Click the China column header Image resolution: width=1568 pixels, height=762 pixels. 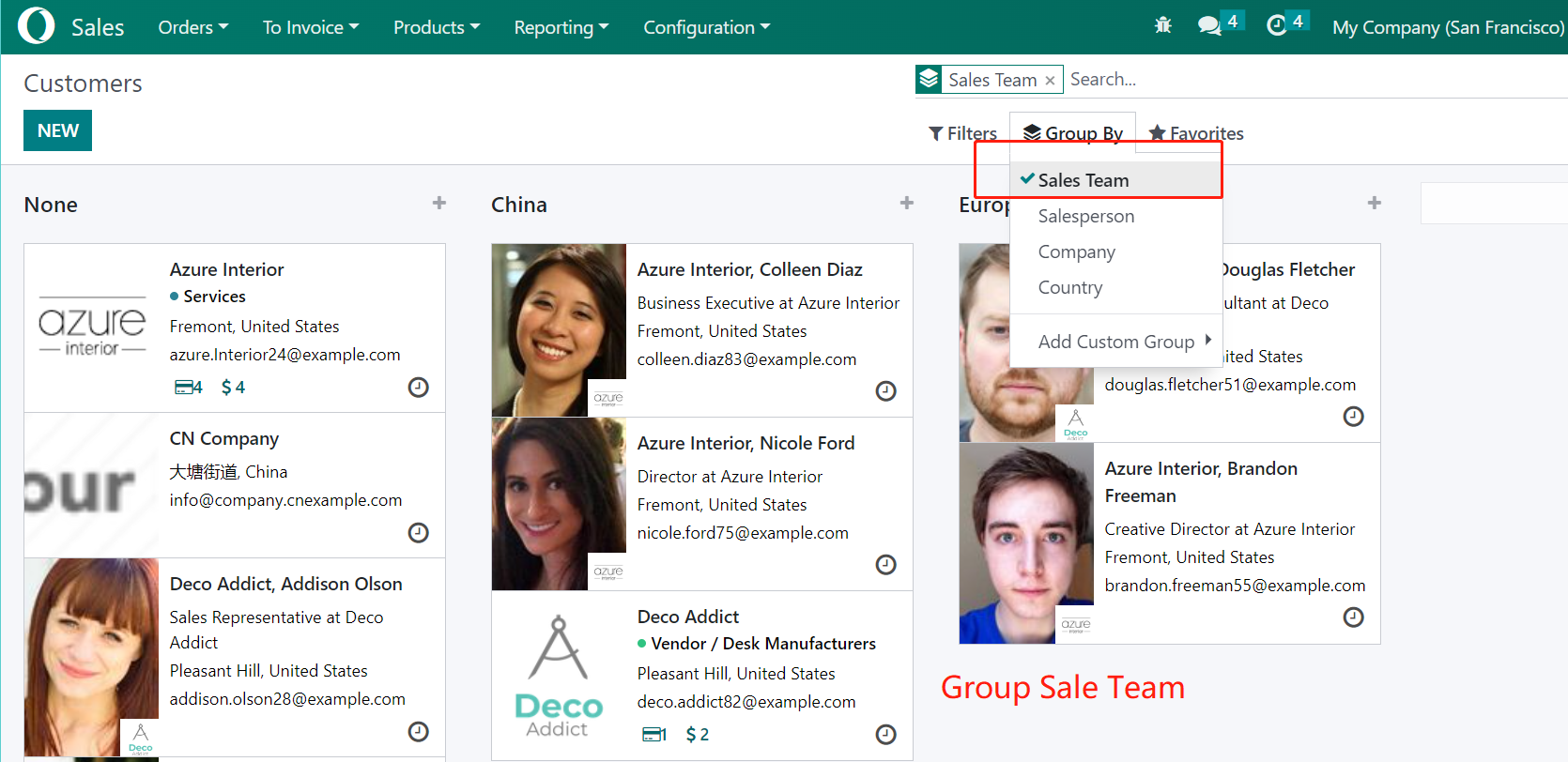519,205
